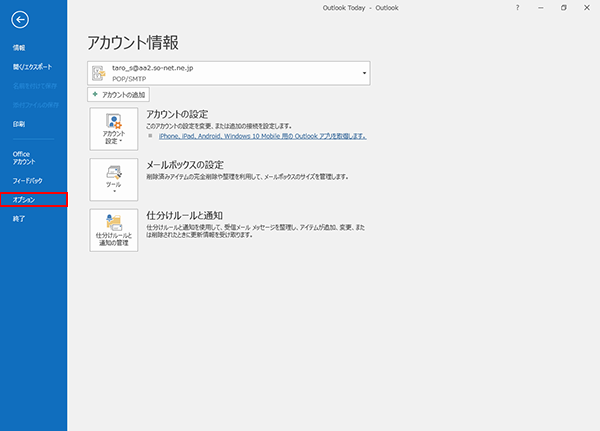Screen dimensions: 600x431
Task: Expand the taro_s account selector dropdown arrow
Action: (365, 72)
